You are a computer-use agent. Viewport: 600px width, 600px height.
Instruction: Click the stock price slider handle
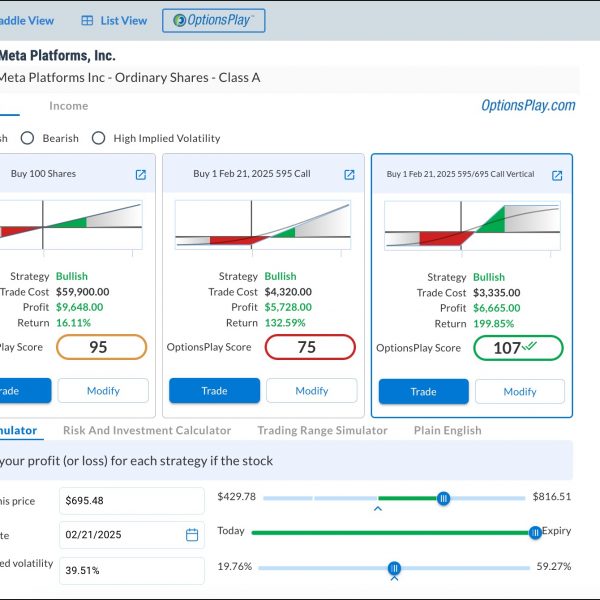[443, 499]
